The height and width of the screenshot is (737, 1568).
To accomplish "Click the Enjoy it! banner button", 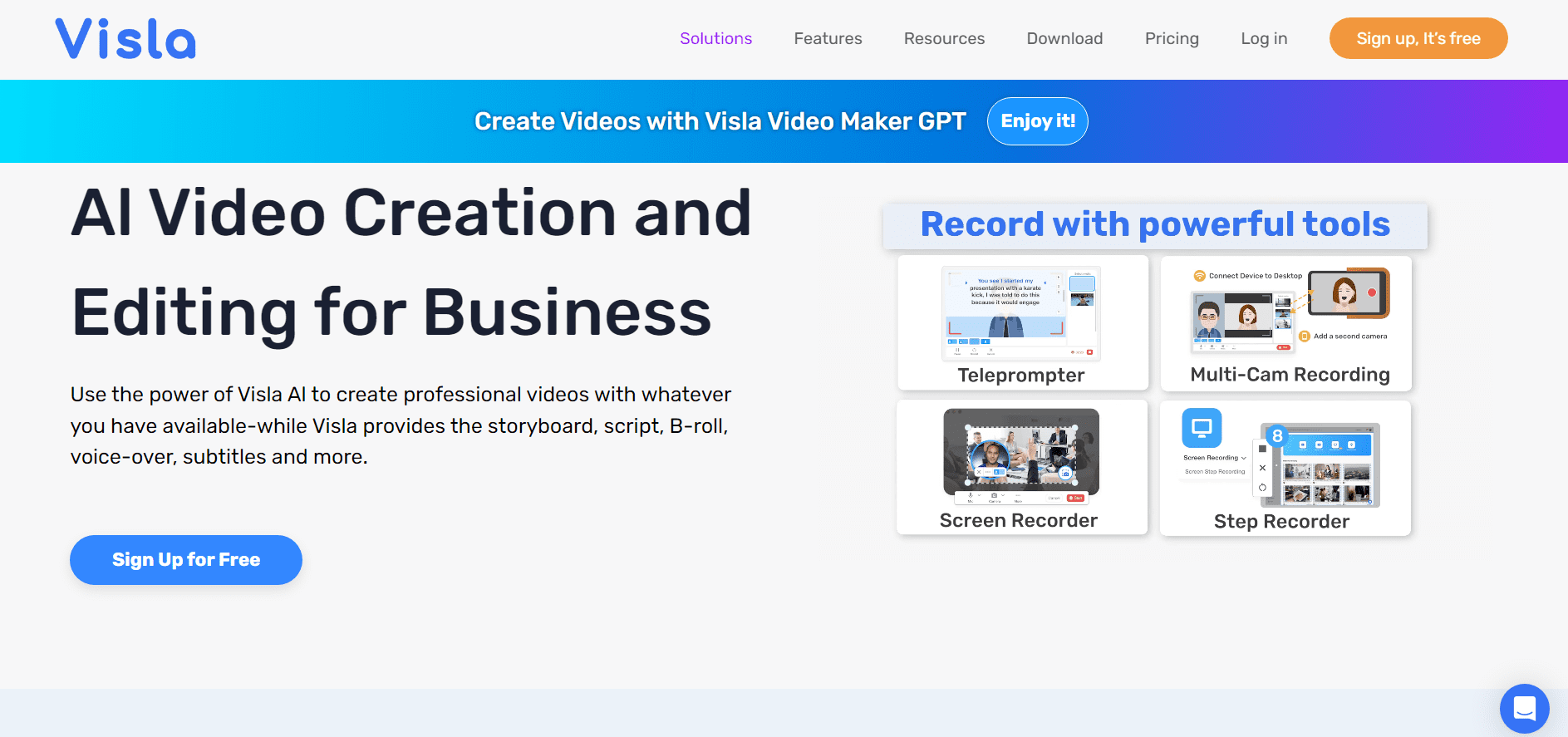I will (1038, 121).
